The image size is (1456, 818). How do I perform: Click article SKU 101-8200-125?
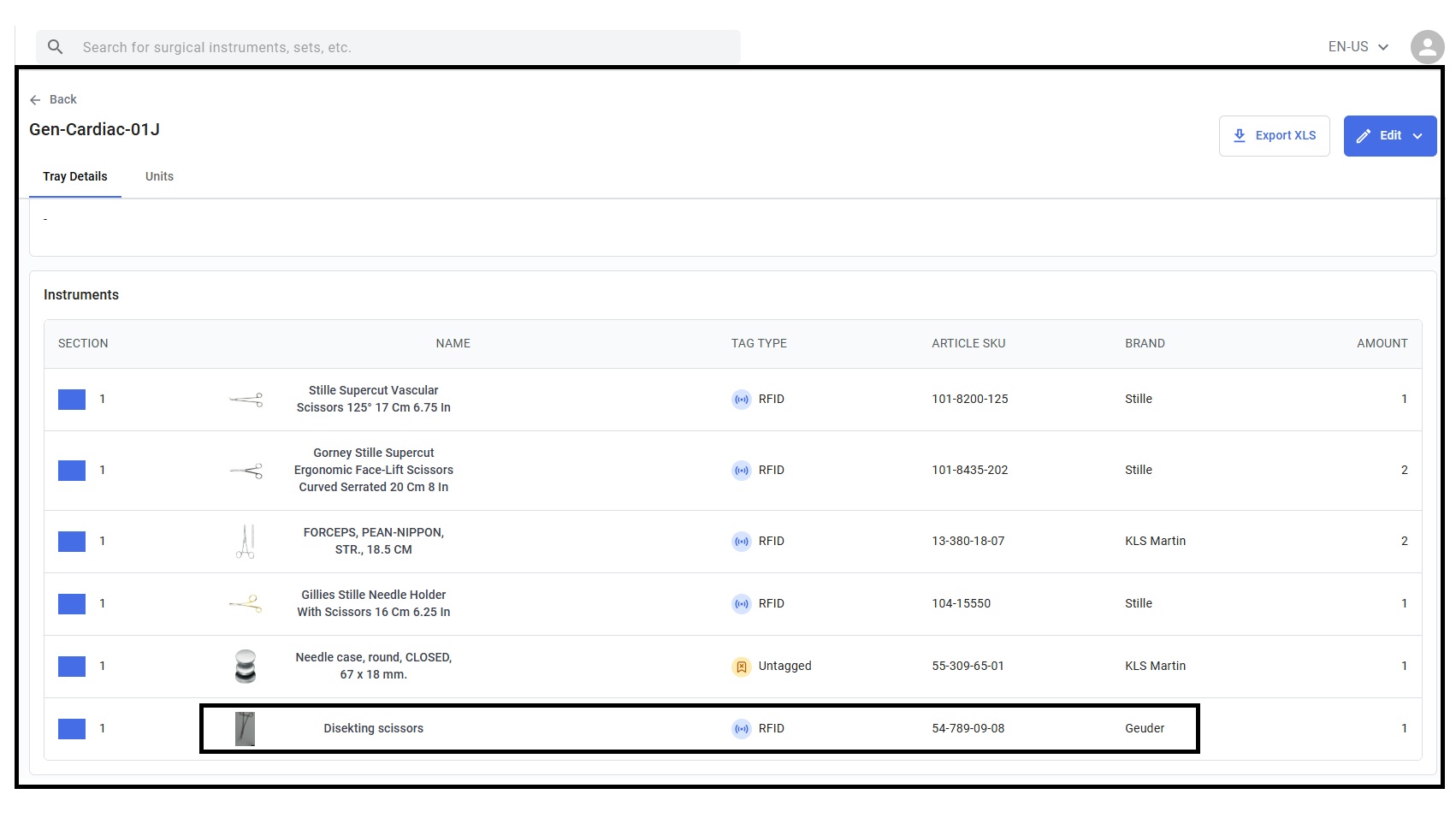click(x=970, y=399)
